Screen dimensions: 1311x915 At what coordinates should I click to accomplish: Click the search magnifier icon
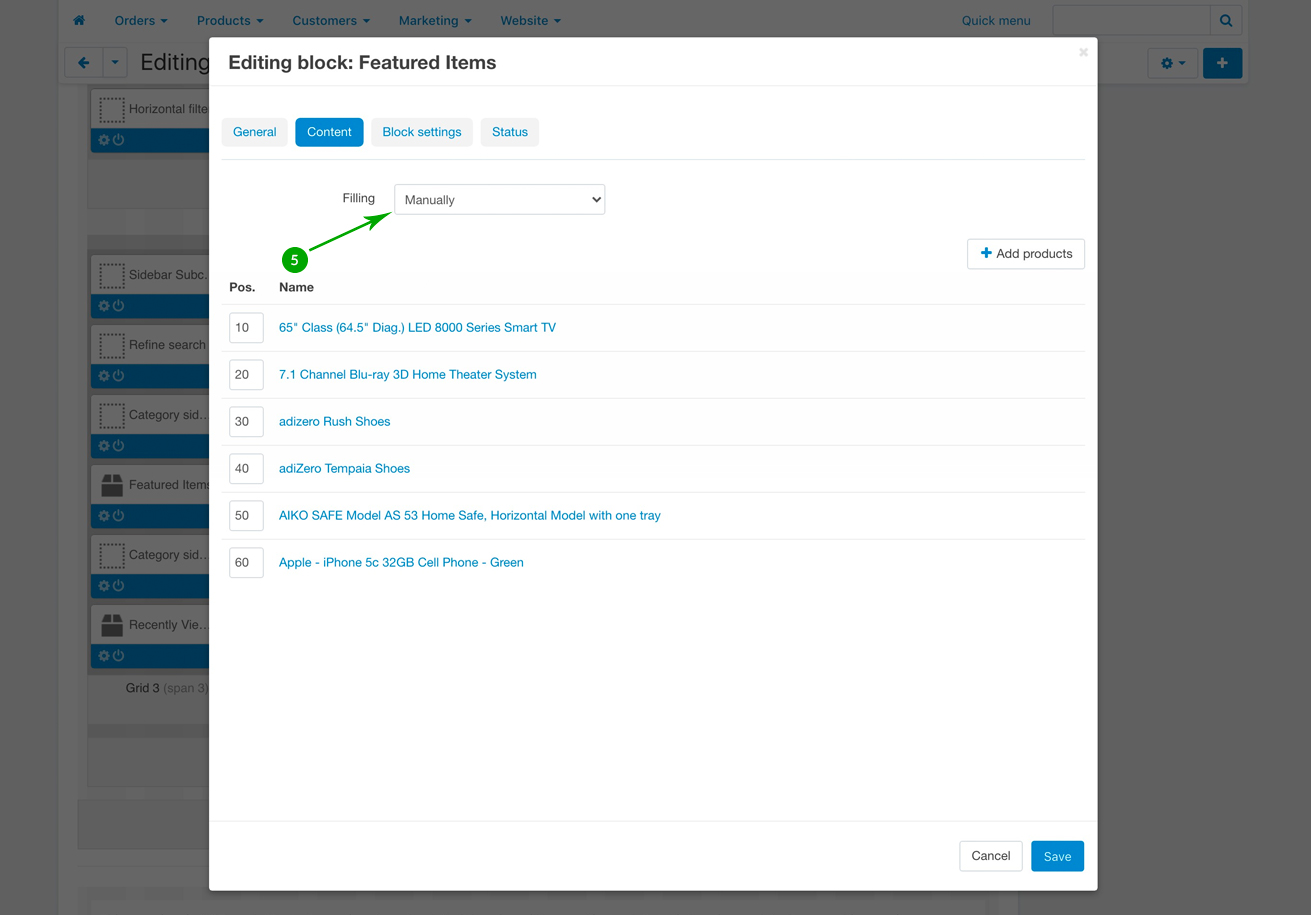tap(1226, 20)
